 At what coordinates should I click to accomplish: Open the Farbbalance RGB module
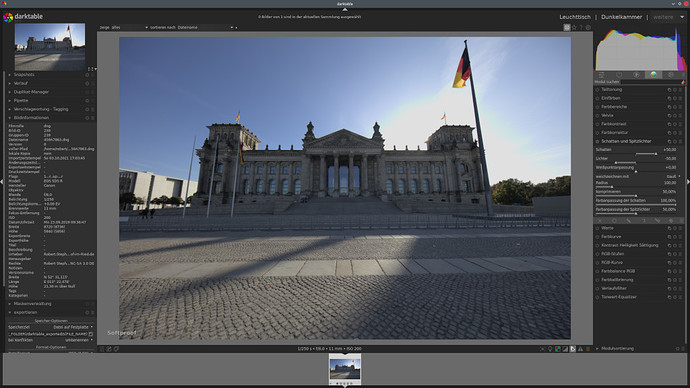618,271
